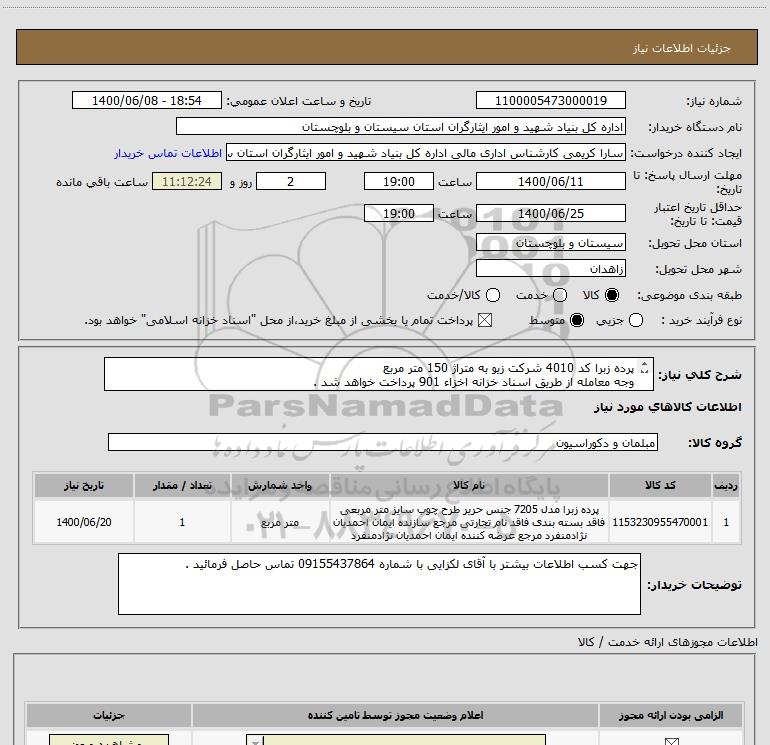
Task: Open the supplier license status dropdown
Action: click(x=396, y=740)
